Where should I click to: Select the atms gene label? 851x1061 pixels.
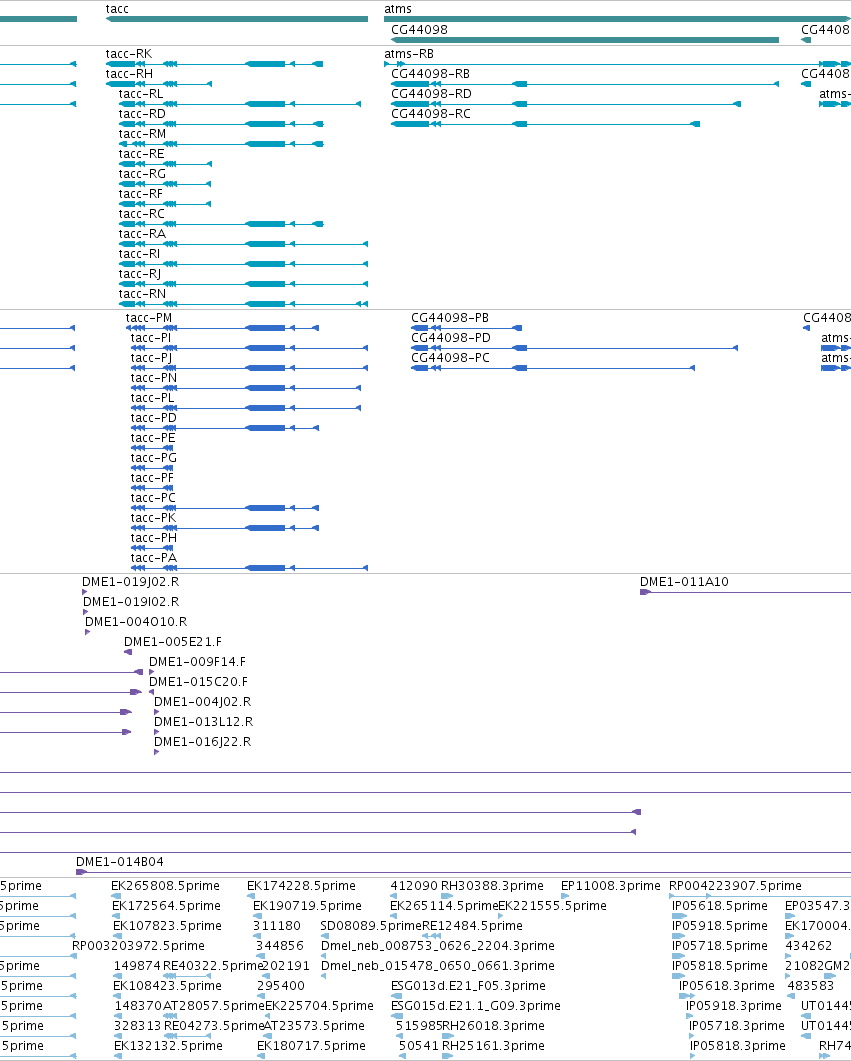(398, 9)
